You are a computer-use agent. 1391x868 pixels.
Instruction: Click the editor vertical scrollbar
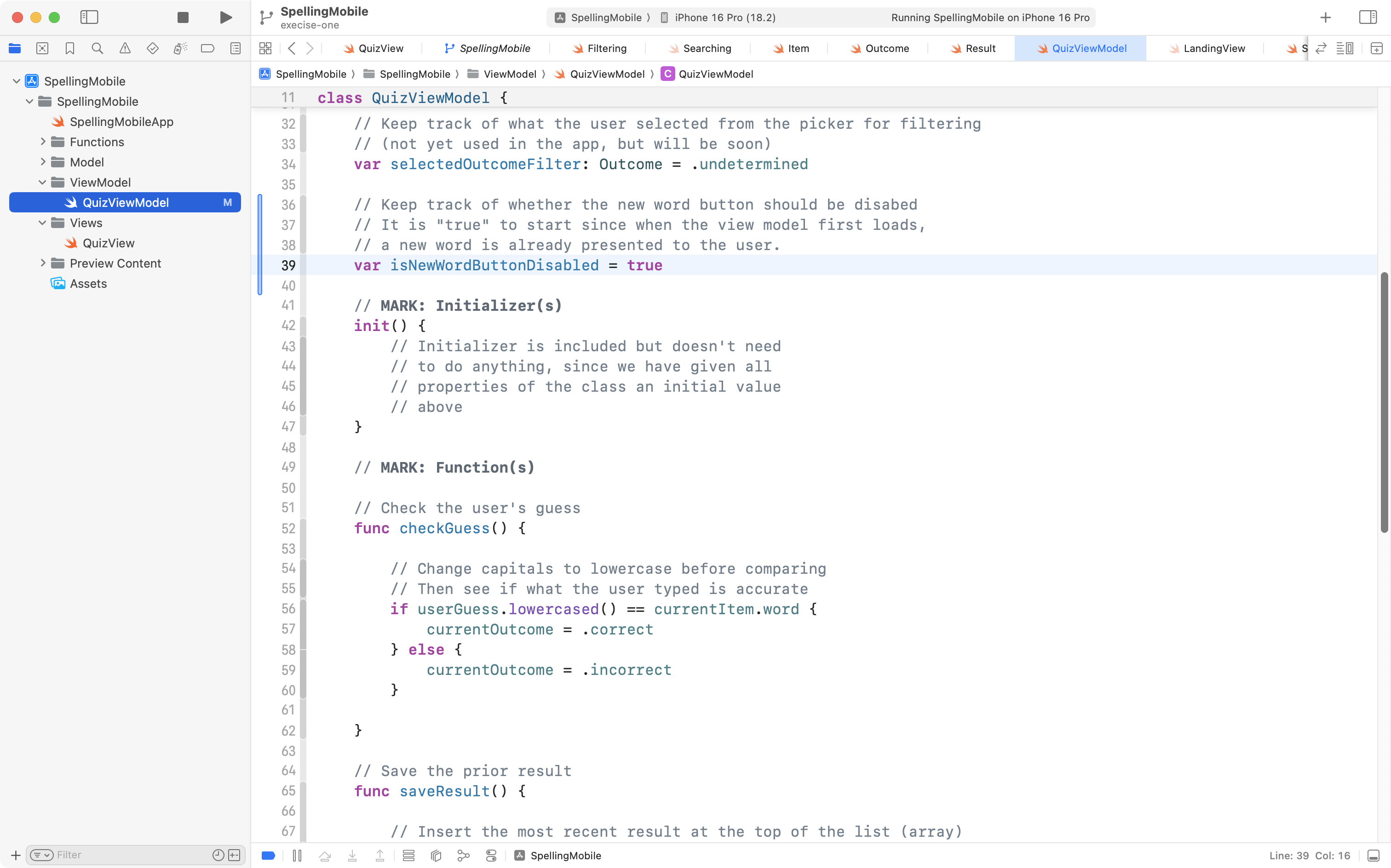[1384, 402]
